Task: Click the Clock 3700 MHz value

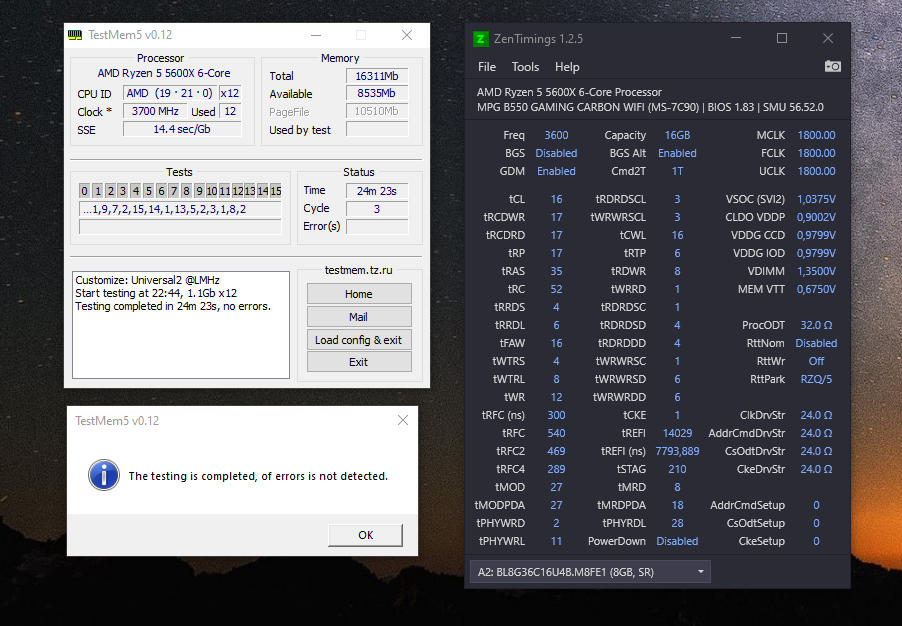Action: (x=155, y=112)
